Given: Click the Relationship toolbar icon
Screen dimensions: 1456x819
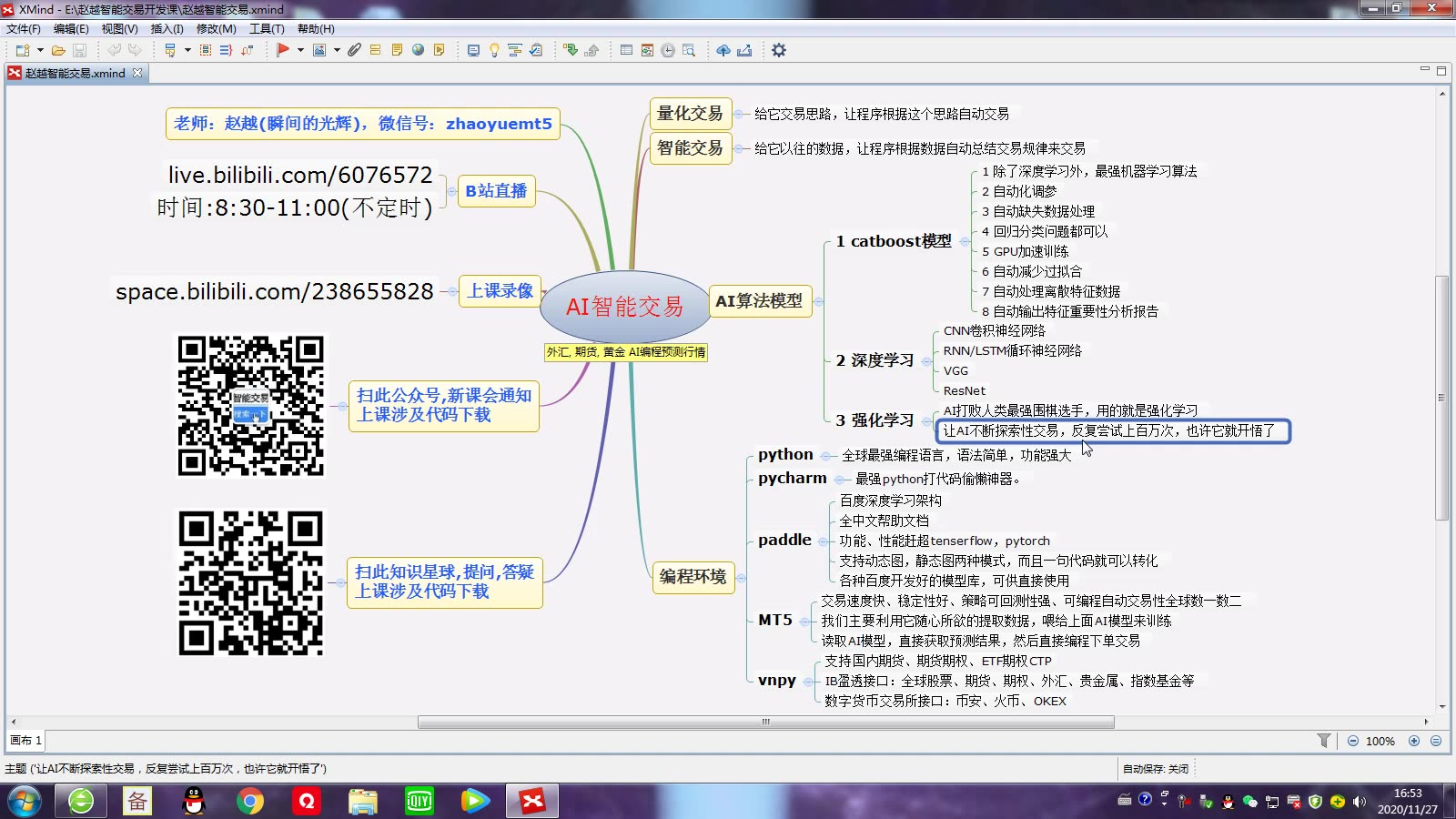Looking at the screenshot, I should tap(247, 50).
